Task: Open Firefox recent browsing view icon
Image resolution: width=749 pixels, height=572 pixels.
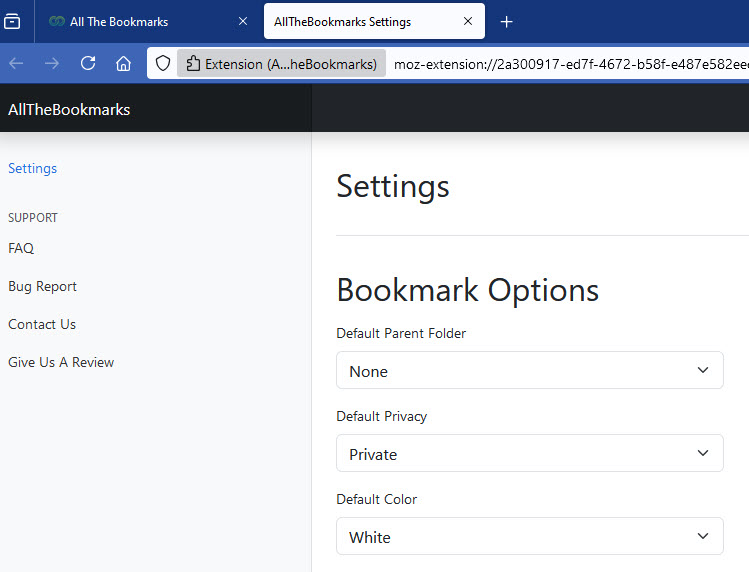Action: point(12,22)
